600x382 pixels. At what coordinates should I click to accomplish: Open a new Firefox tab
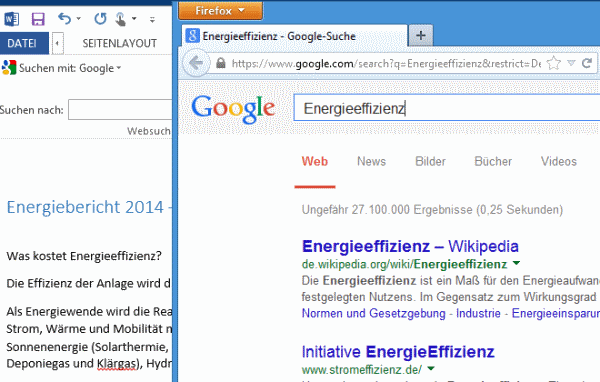pyautogui.click(x=421, y=36)
